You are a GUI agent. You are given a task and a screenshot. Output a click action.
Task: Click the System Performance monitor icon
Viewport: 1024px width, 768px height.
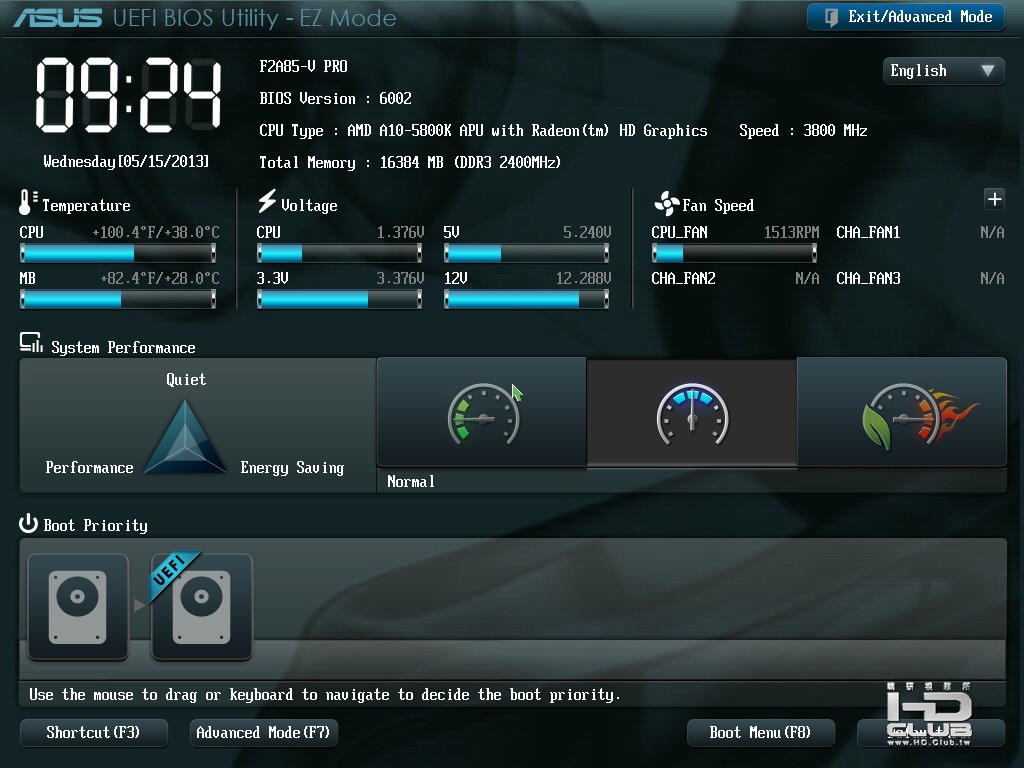[x=31, y=343]
